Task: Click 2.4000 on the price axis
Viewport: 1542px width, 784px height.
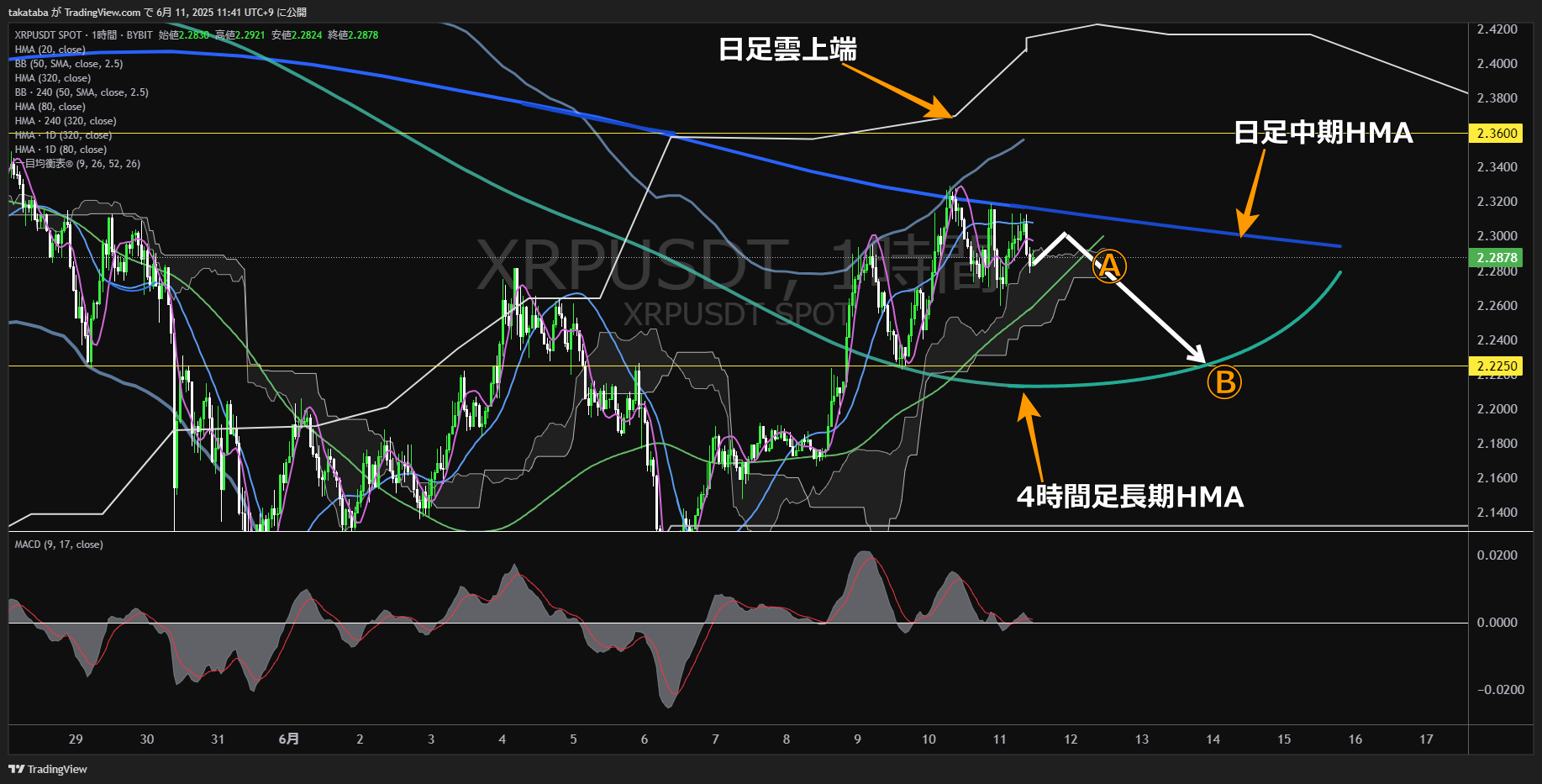Action: [1497, 64]
